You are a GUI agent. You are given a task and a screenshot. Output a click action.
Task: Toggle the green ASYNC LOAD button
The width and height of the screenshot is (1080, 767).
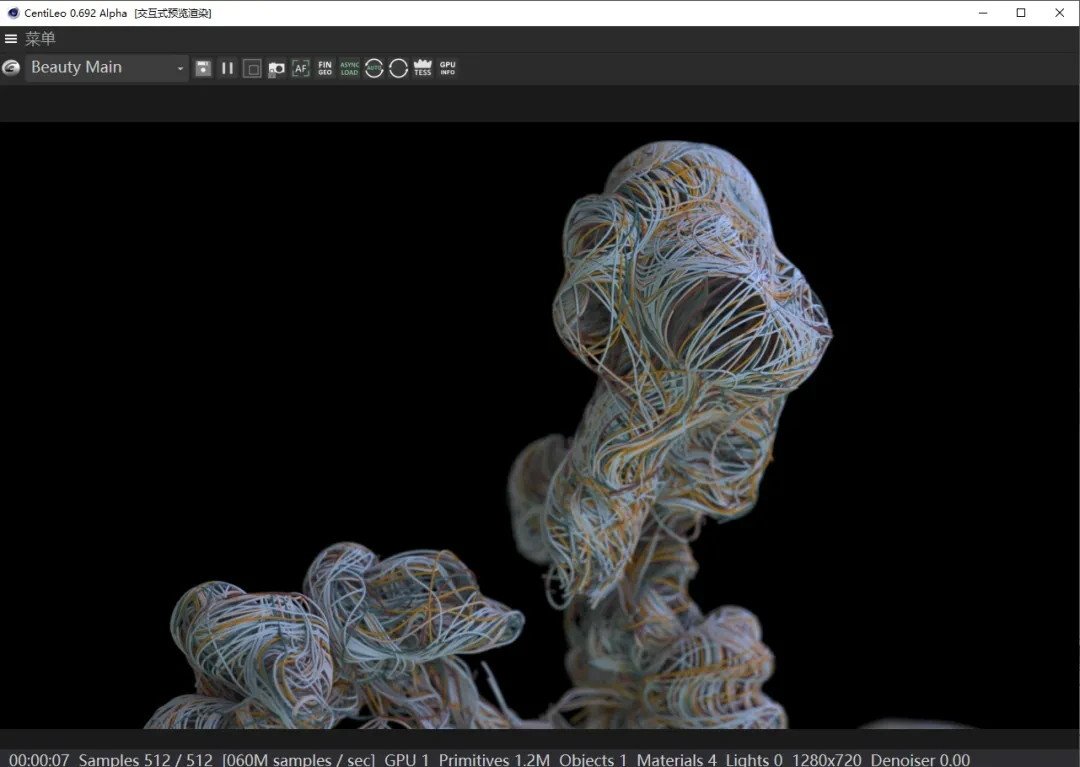[x=349, y=68]
